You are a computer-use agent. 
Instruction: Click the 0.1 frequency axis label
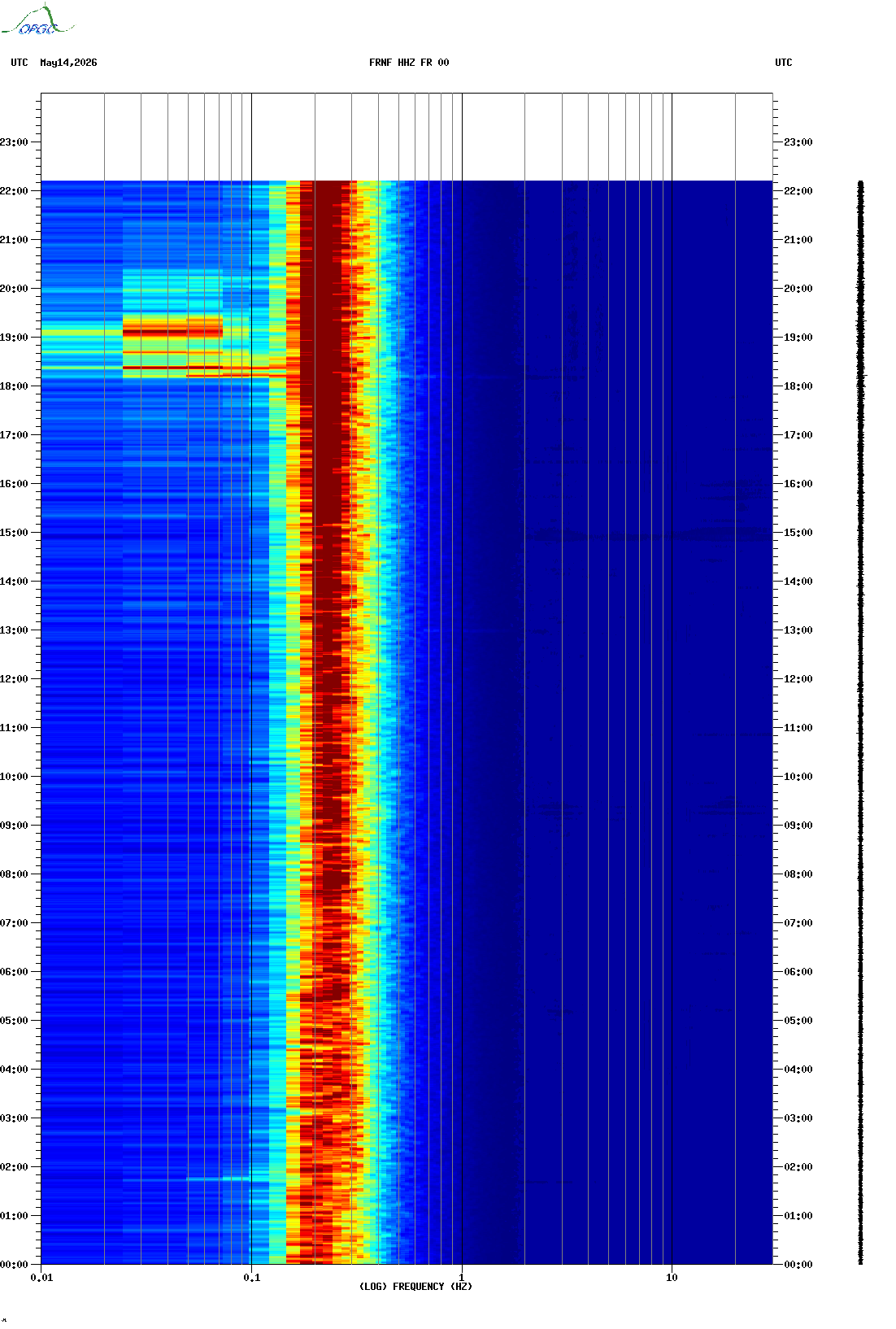(252, 1278)
